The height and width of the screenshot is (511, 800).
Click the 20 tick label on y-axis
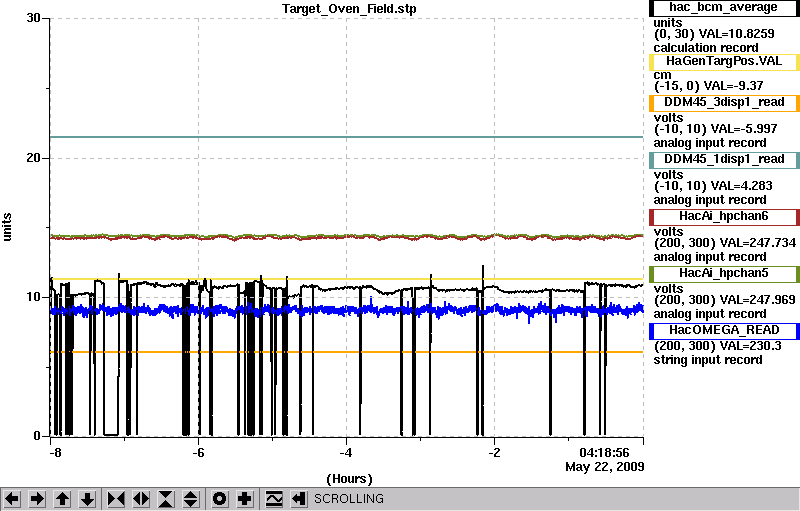coord(34,158)
